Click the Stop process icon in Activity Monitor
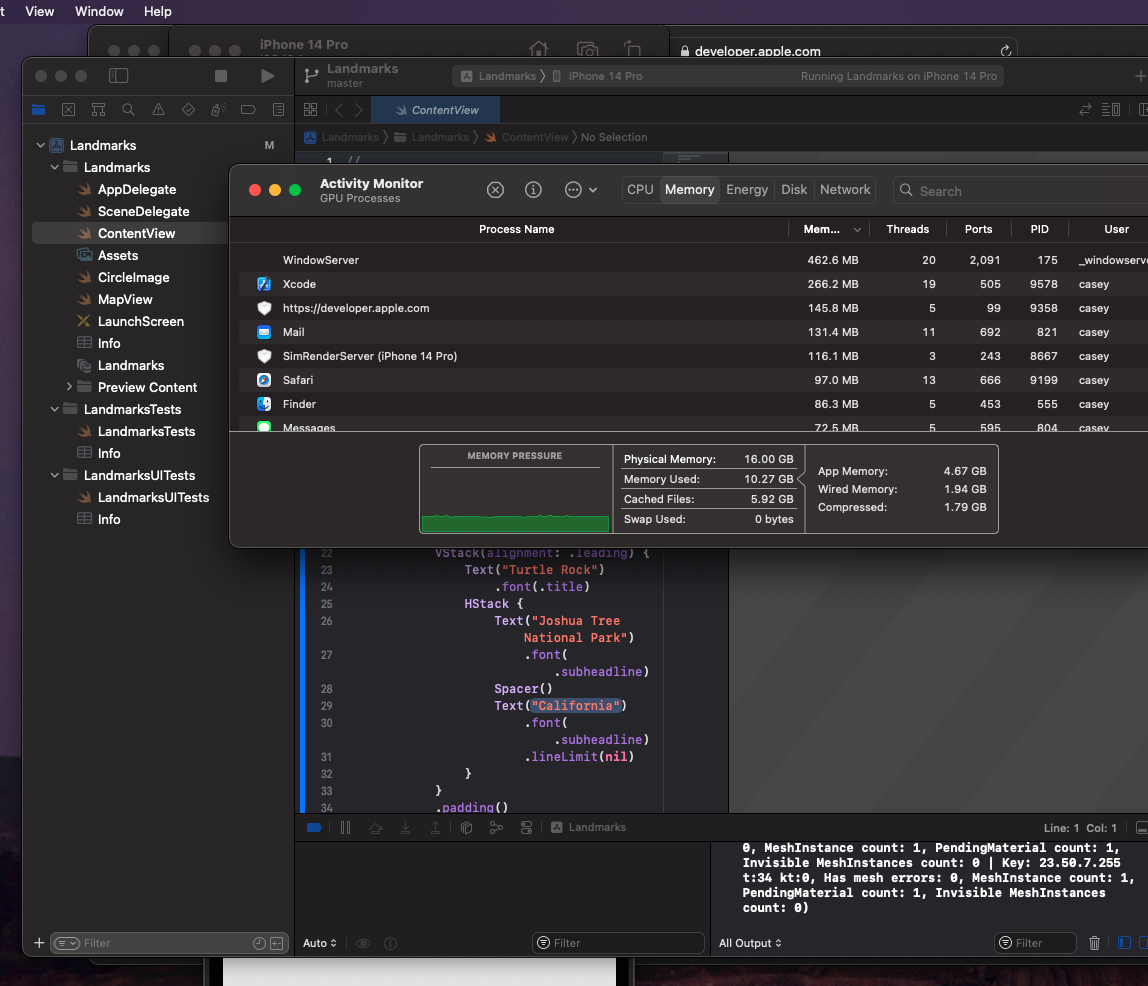The width and height of the screenshot is (1148, 986). [495, 190]
